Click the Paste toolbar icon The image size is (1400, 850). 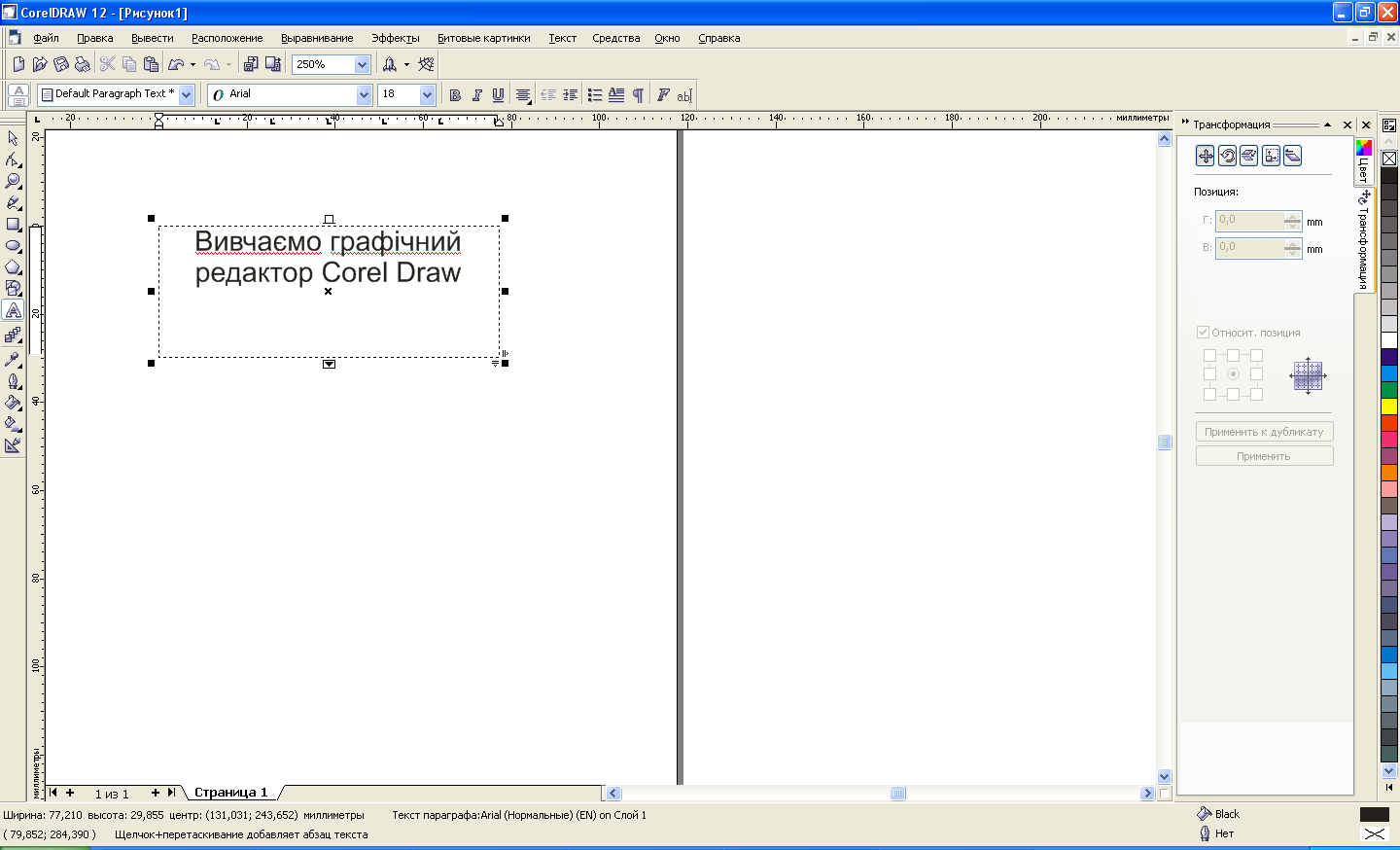151,64
